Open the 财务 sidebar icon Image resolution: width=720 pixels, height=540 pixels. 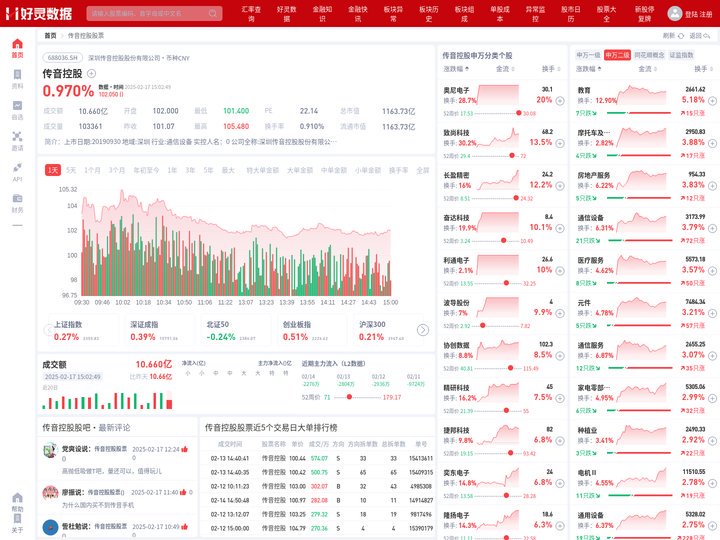17,203
